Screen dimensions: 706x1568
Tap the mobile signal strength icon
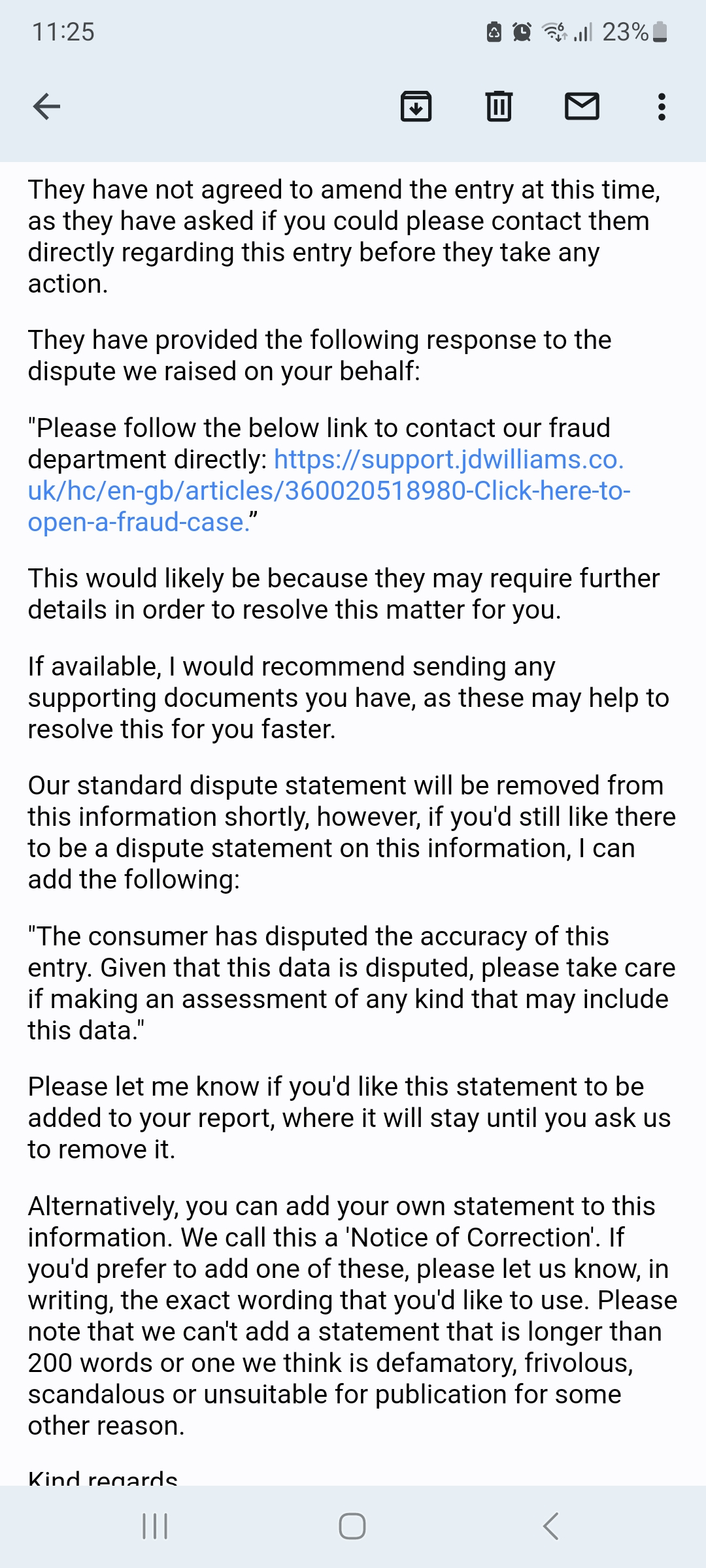click(583, 32)
